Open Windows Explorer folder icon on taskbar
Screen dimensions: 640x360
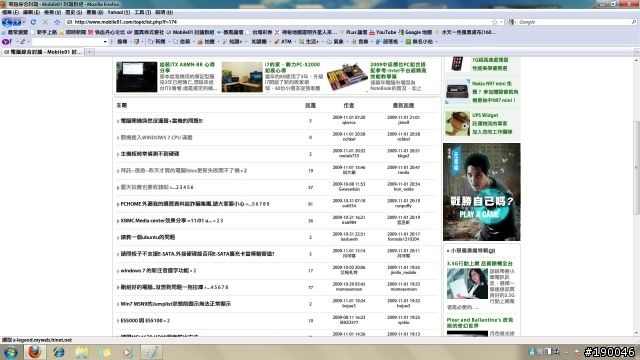82,352
